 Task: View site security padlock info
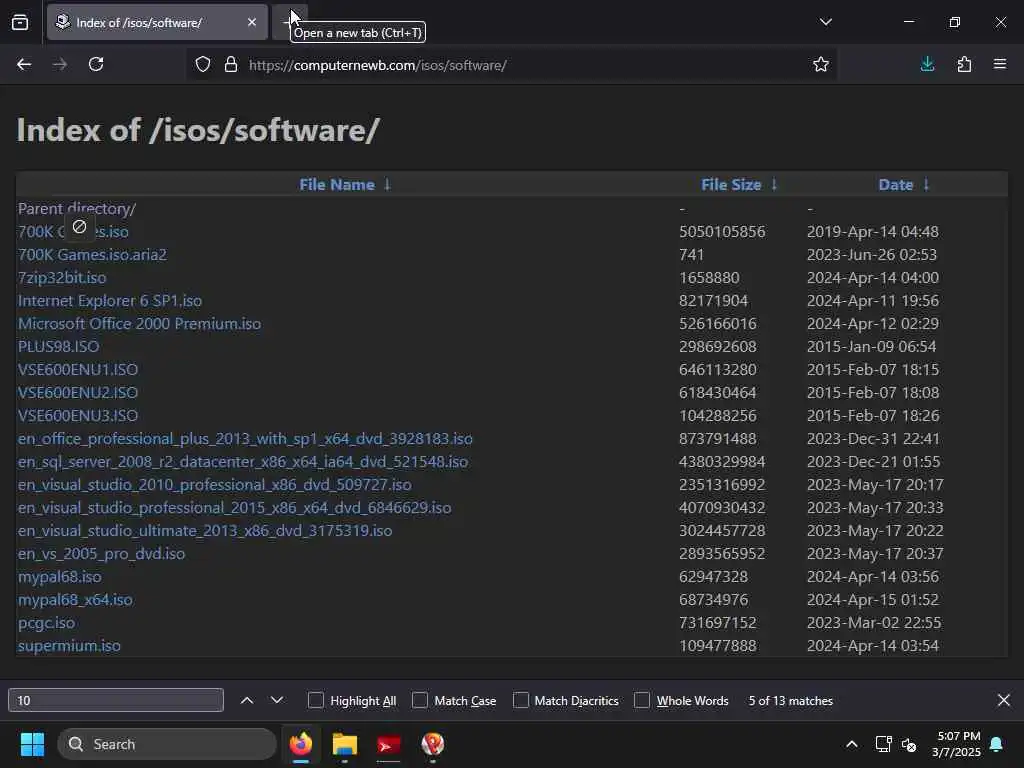point(231,65)
